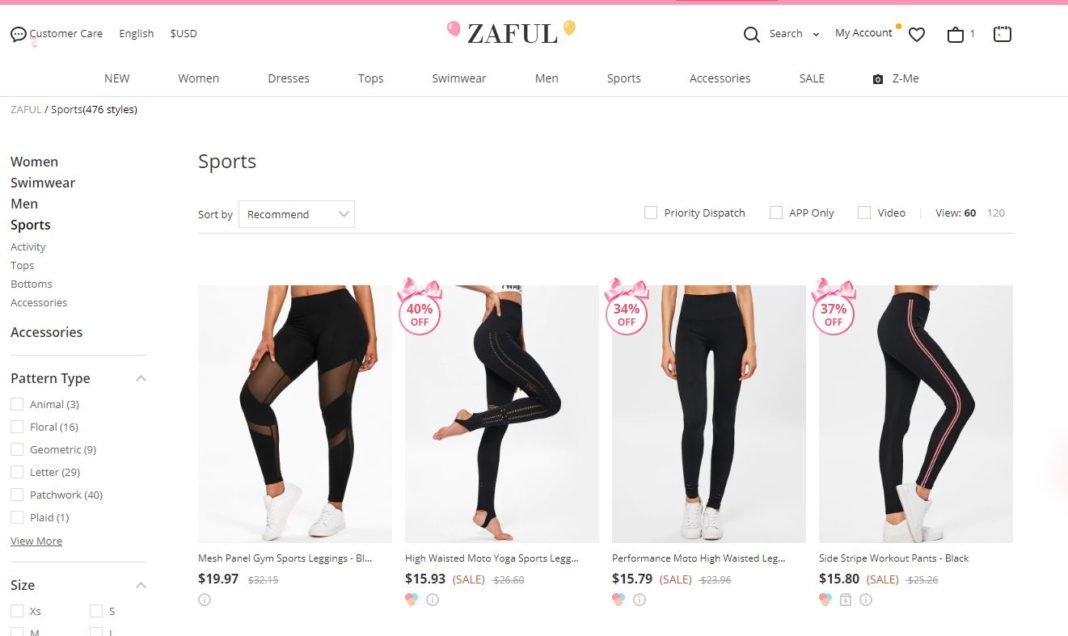Collapse the Pattern Type filter section
Screen dimensions: 1068x636
click(x=141, y=379)
